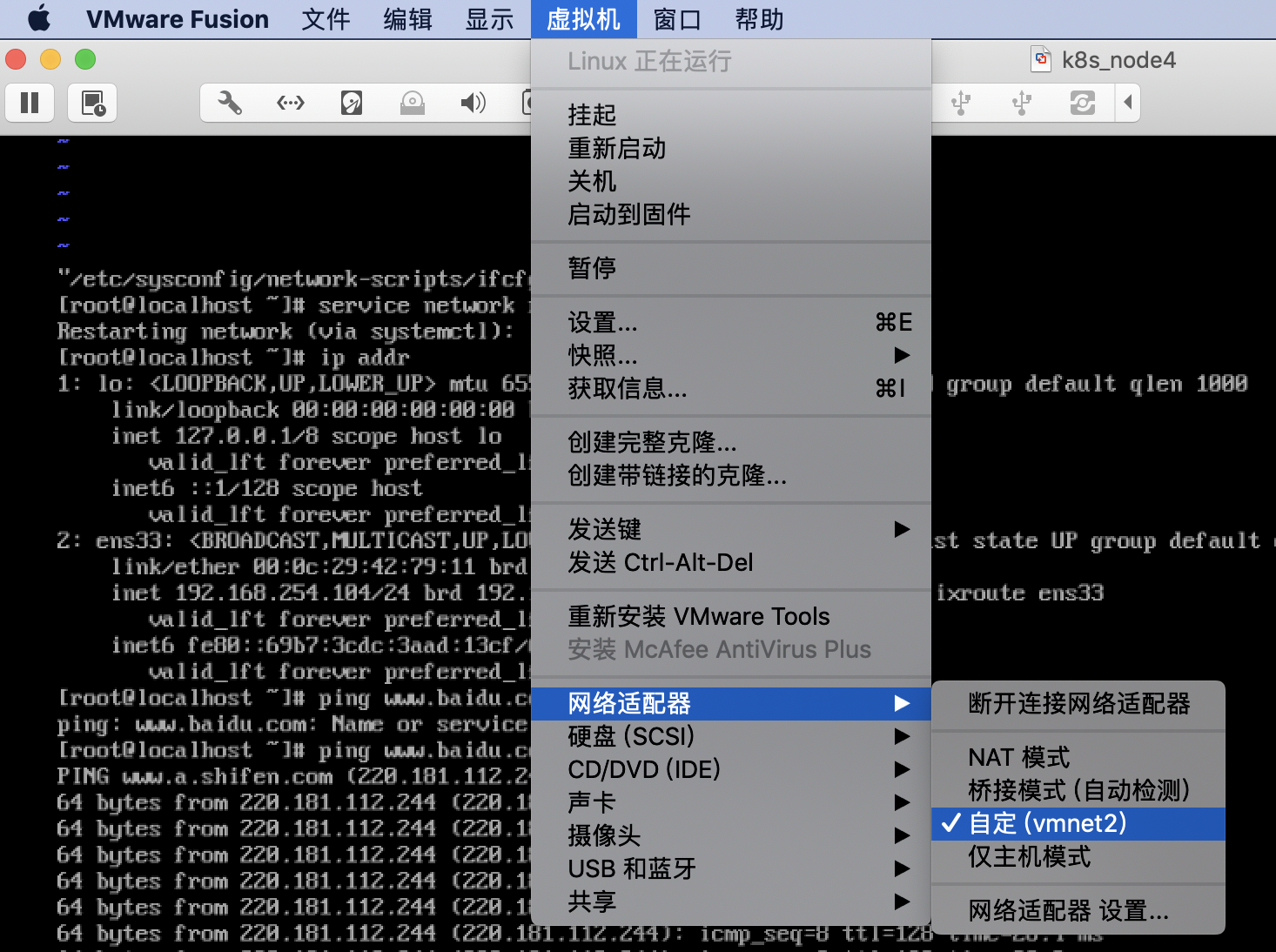Screen dimensions: 1276x952
Task: Select 创建完整克隆... menu item
Action: pos(731,442)
